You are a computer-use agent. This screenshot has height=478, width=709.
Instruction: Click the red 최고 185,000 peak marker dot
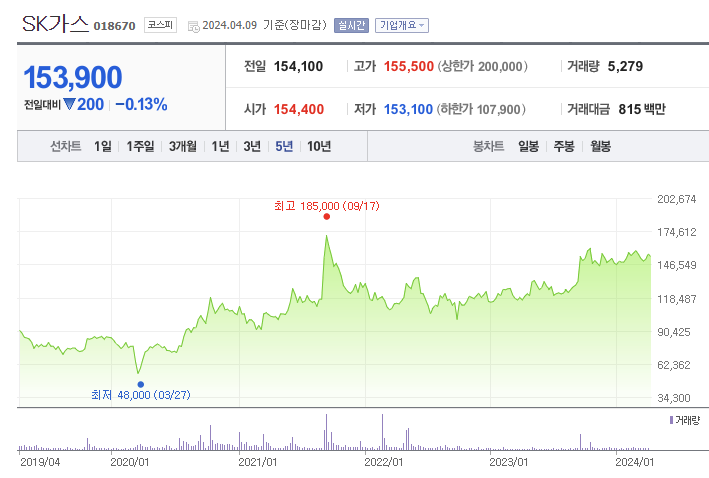(x=326, y=217)
